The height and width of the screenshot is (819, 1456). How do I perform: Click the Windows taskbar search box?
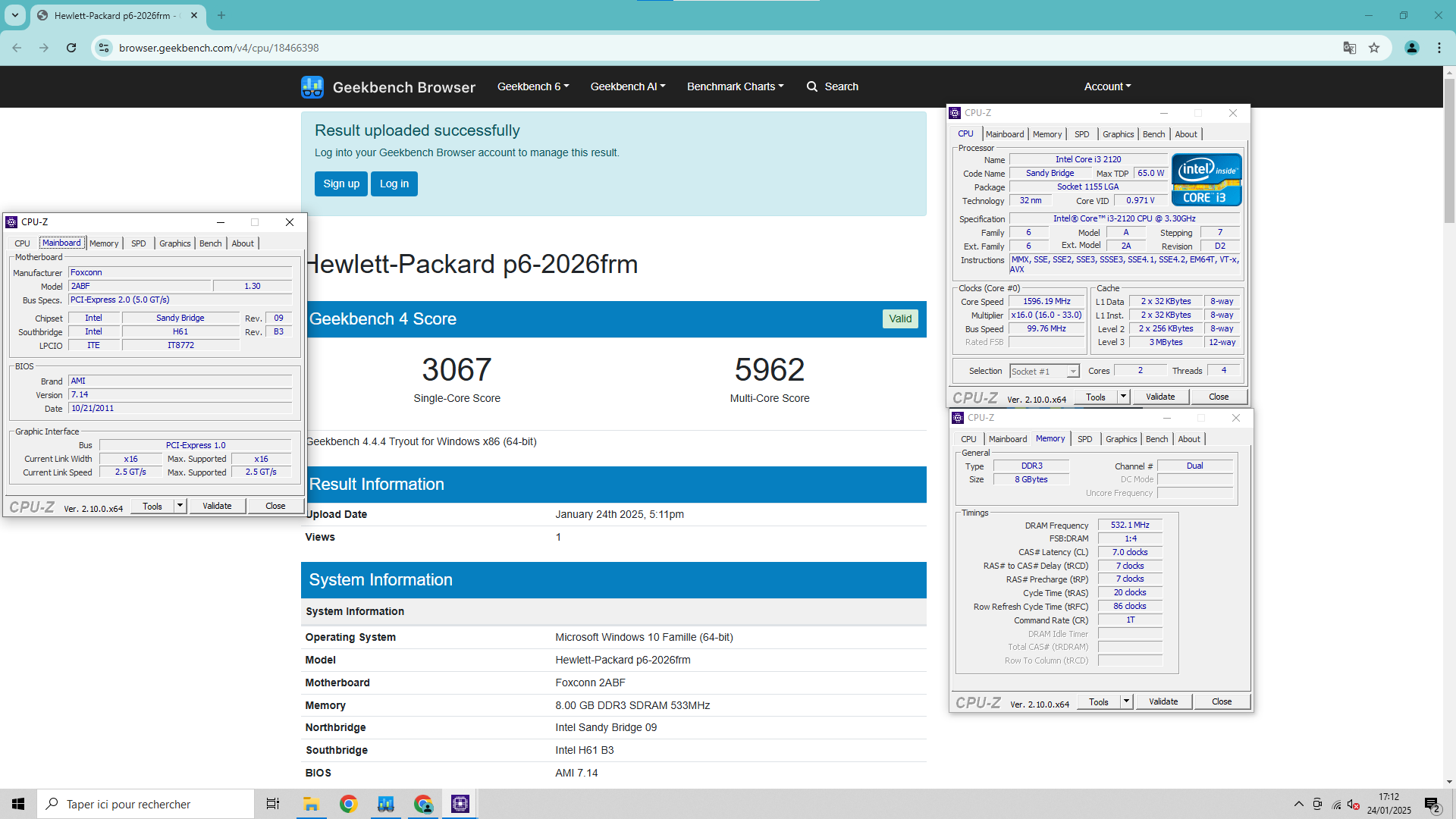pyautogui.click(x=146, y=804)
